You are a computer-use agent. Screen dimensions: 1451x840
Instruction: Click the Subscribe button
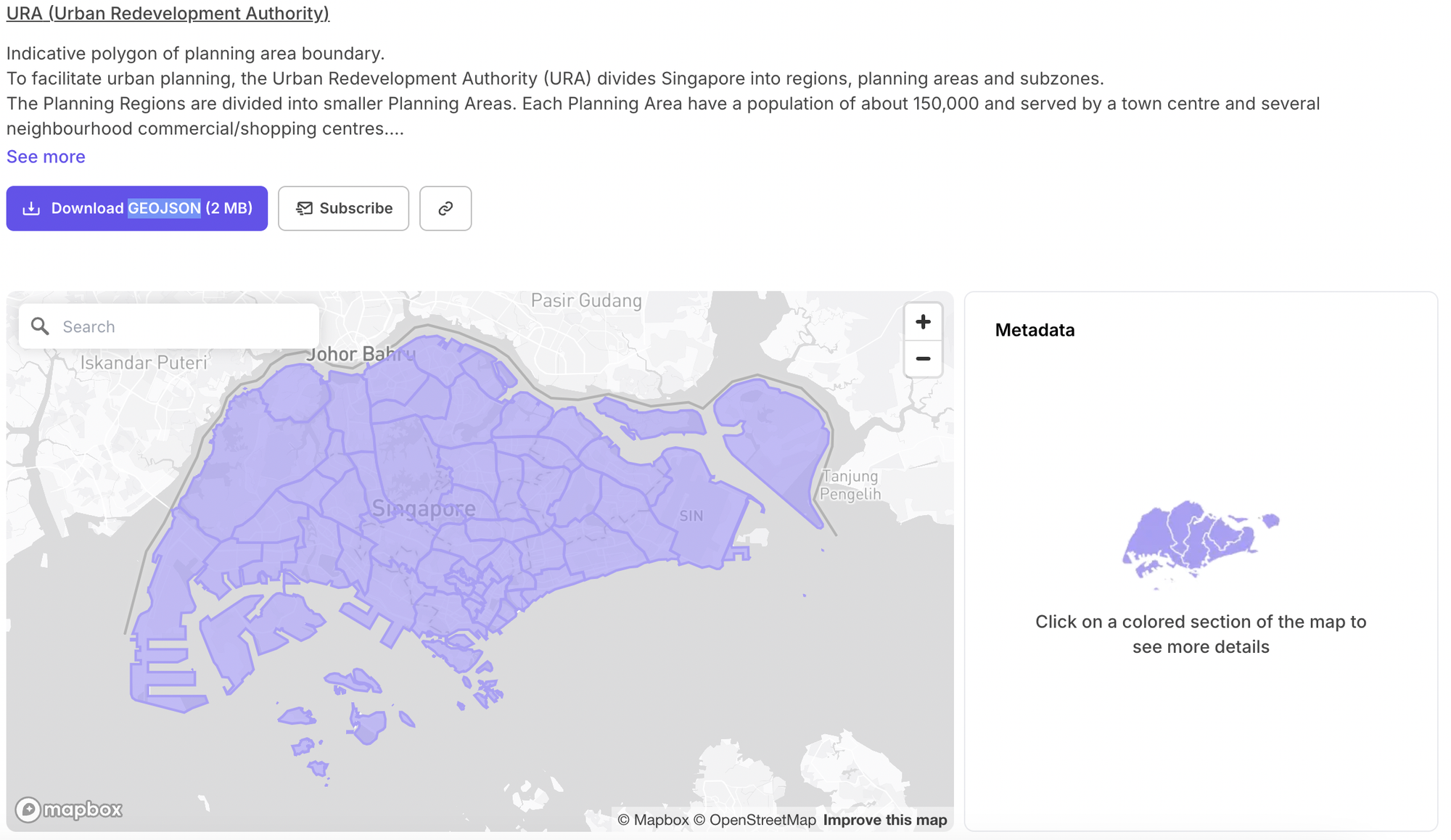pyautogui.click(x=343, y=208)
